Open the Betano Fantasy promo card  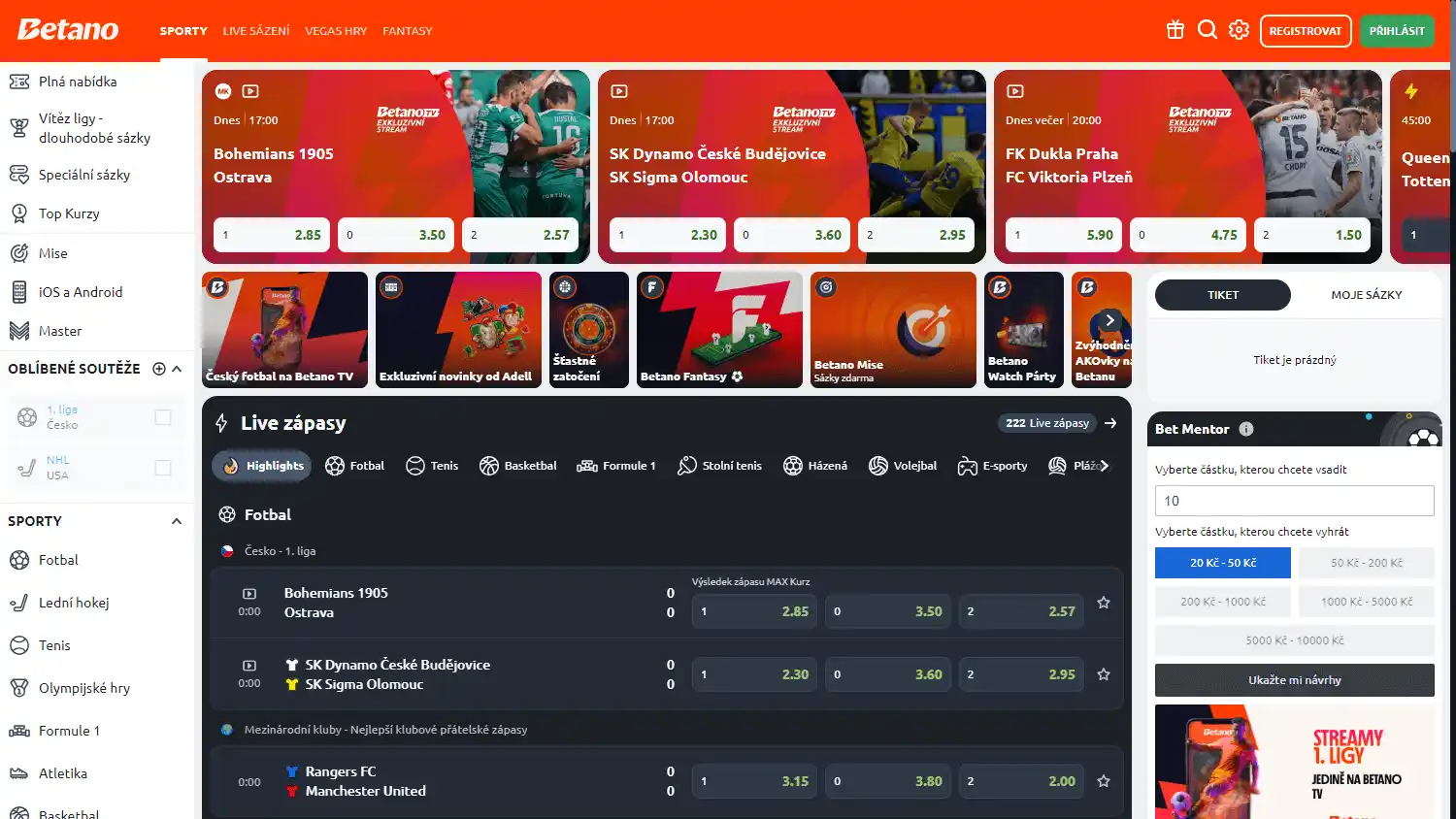point(719,330)
